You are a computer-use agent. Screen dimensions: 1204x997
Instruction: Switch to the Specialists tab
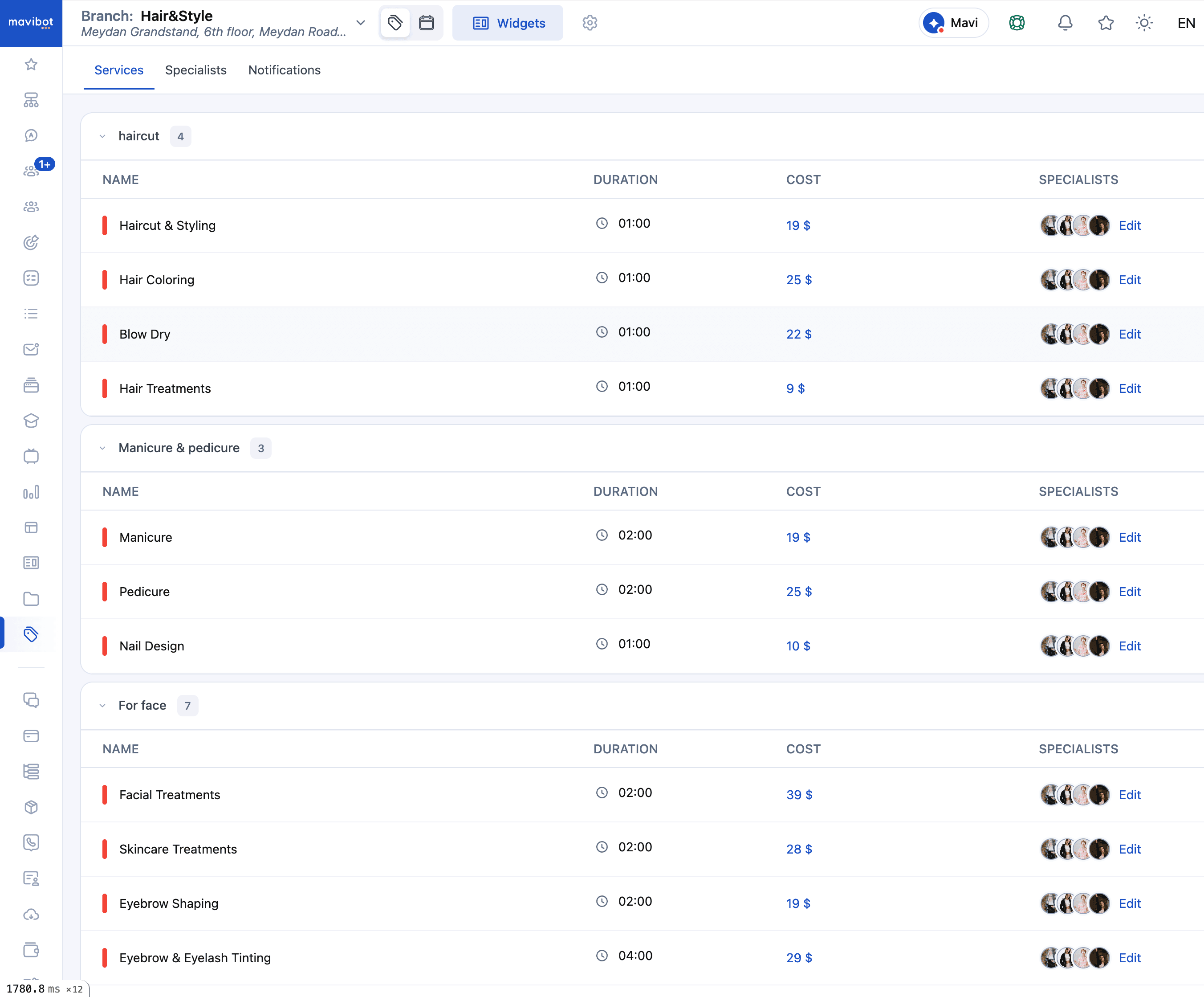[195, 70]
